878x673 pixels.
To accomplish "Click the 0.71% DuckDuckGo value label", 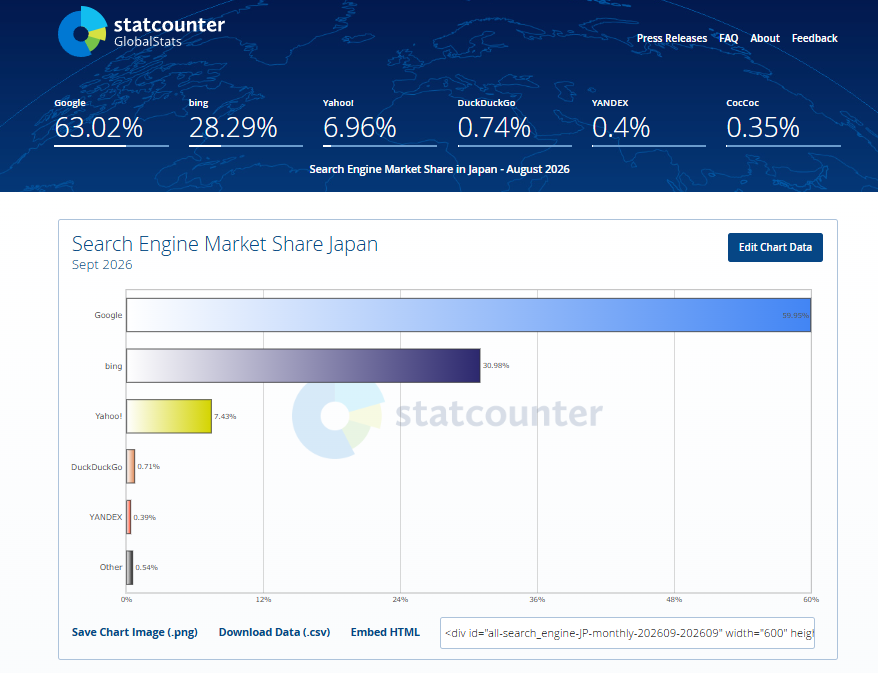I will click(148, 466).
